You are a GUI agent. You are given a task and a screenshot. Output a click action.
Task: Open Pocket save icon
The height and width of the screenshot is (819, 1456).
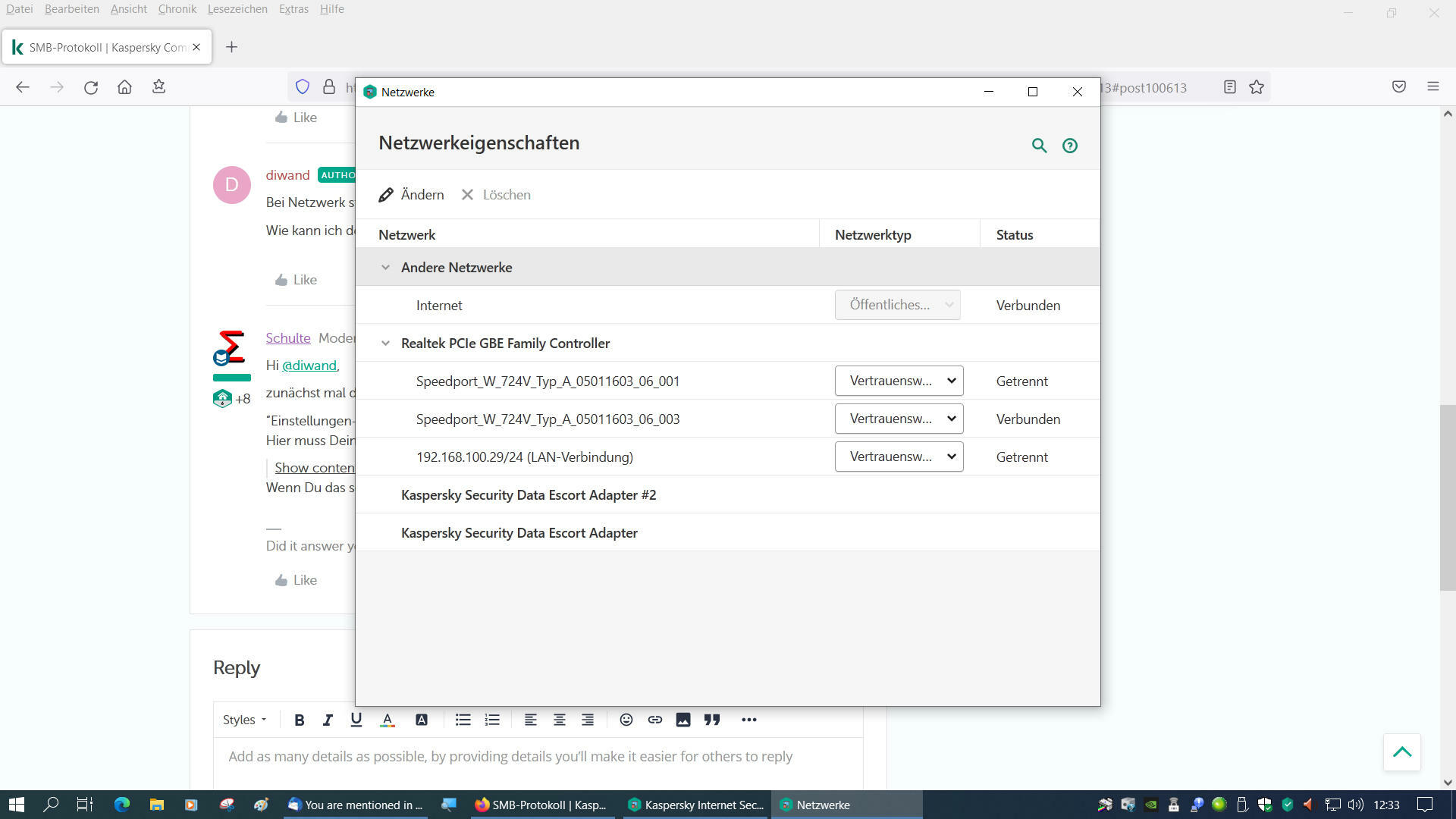(x=1399, y=87)
